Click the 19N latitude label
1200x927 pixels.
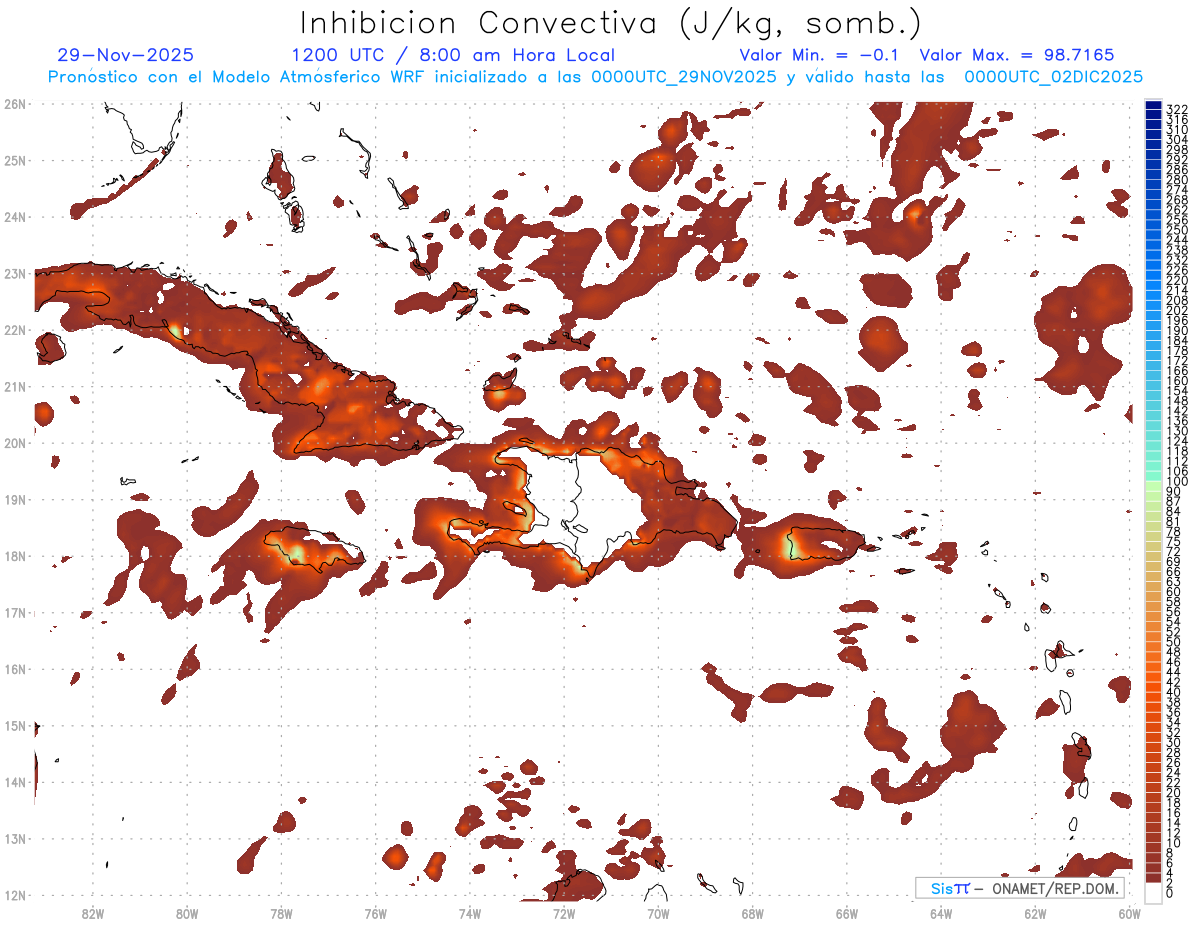[x=14, y=499]
